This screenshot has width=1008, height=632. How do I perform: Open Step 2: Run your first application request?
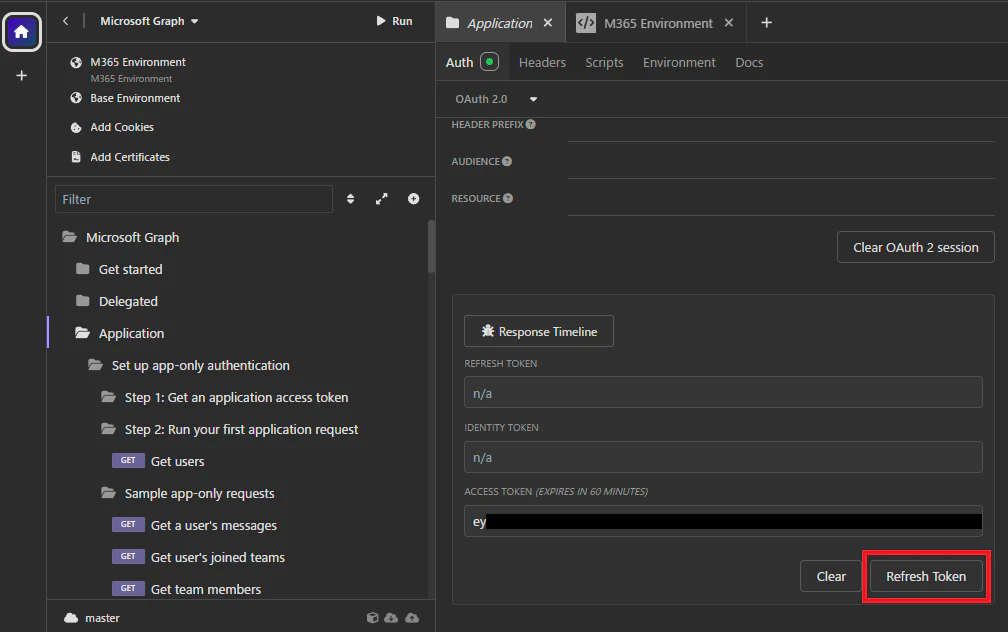pos(241,429)
